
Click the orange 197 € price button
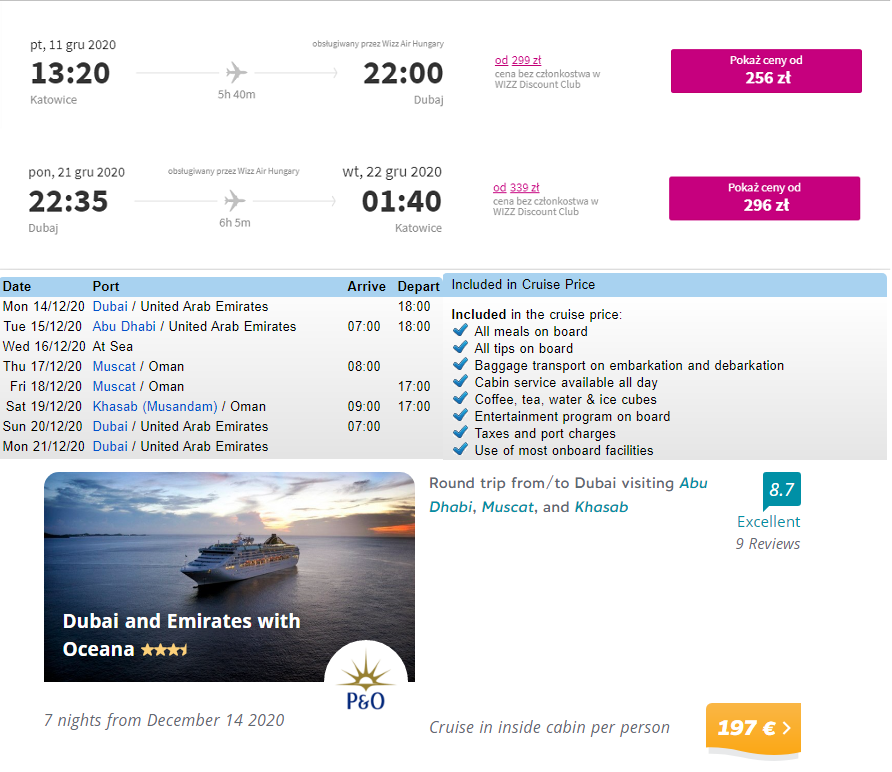[753, 728]
